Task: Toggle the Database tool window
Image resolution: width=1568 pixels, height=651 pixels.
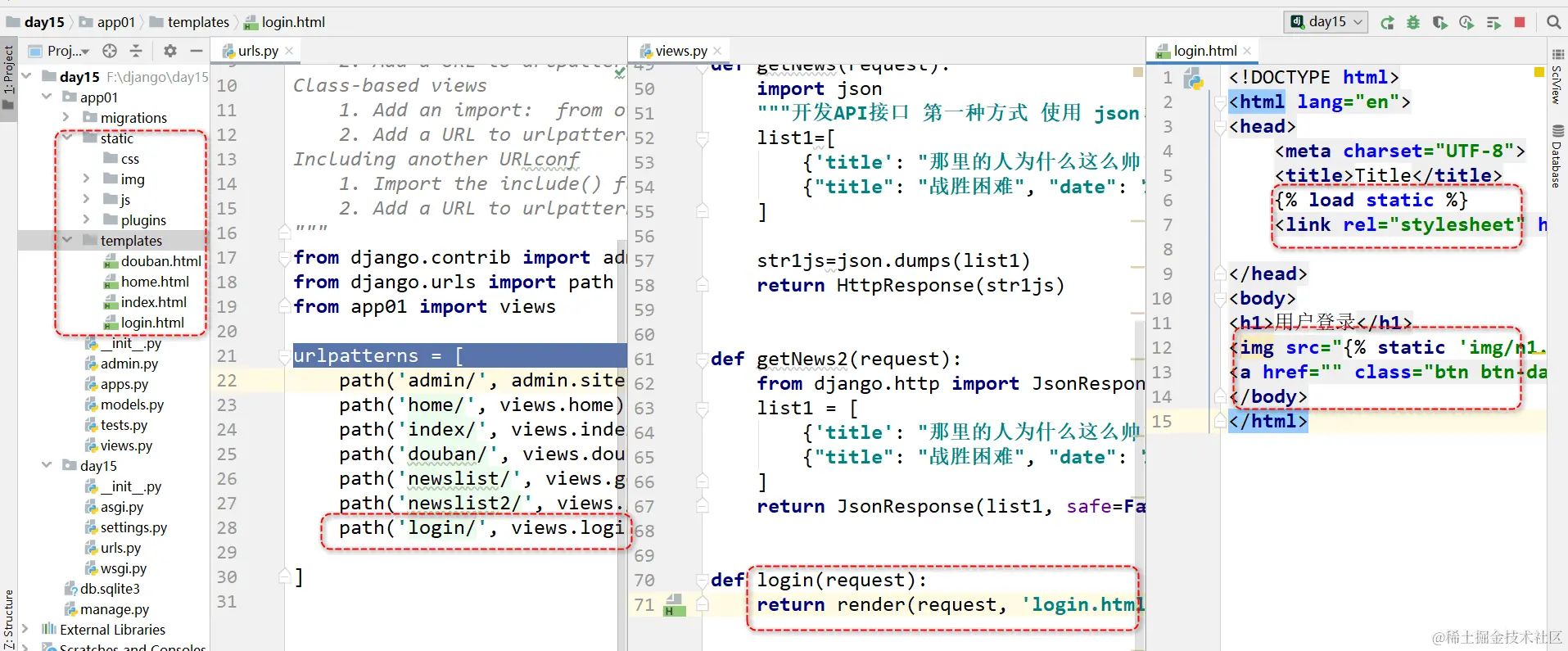Action: [1557, 156]
